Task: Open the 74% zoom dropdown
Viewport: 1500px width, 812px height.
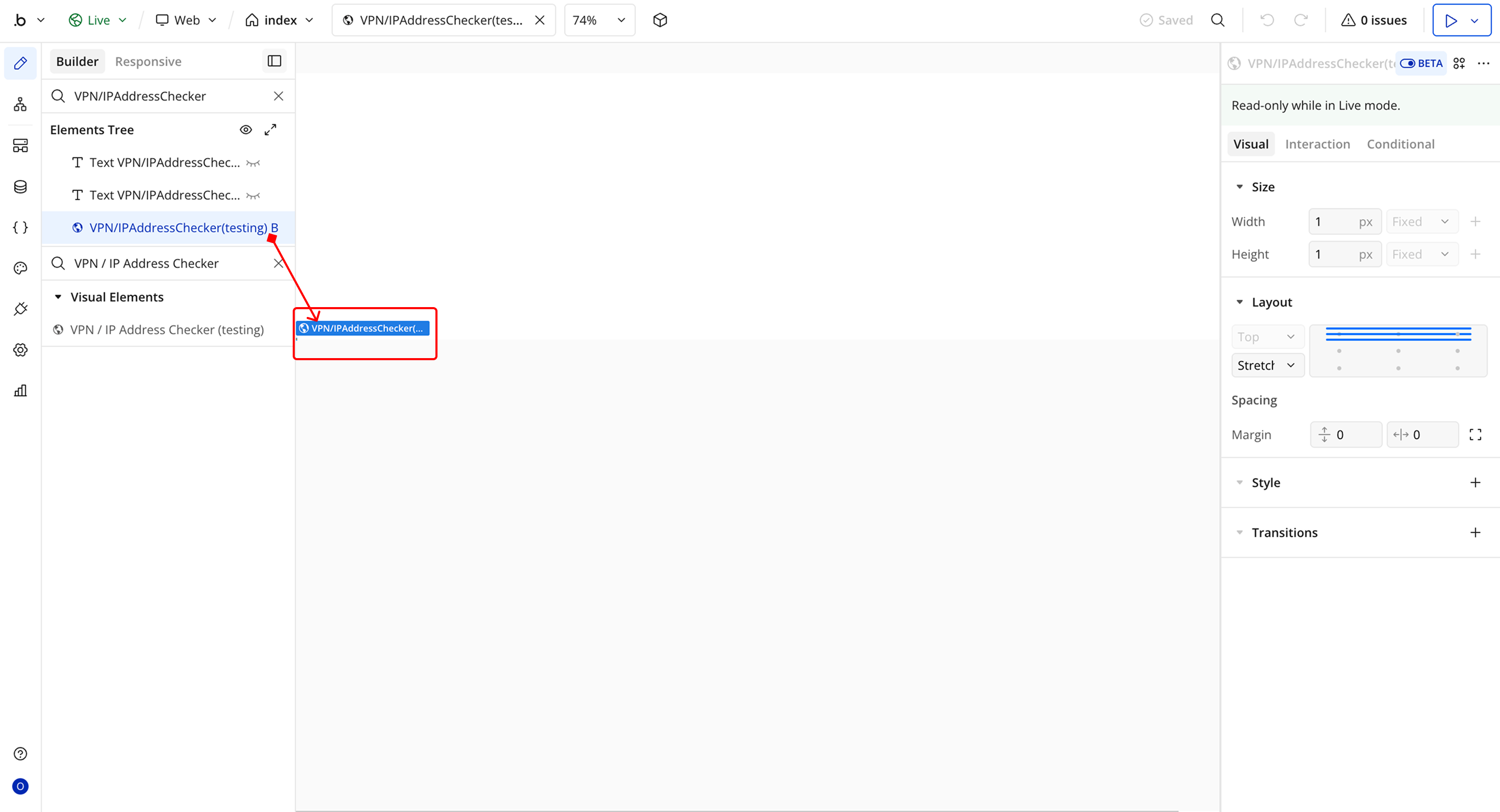Action: click(599, 20)
